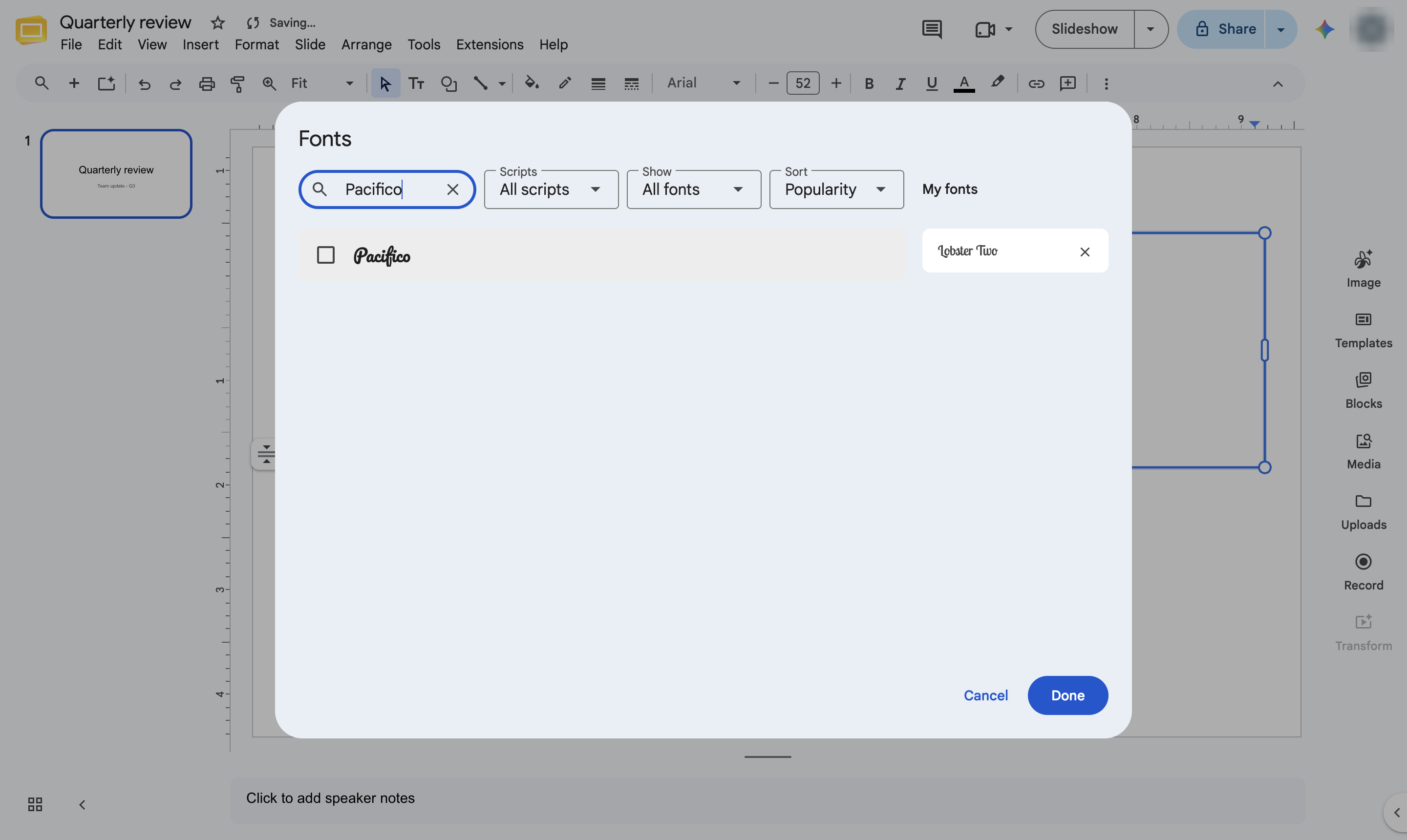Toggle underline formatting
1407x840 pixels.
[x=931, y=84]
